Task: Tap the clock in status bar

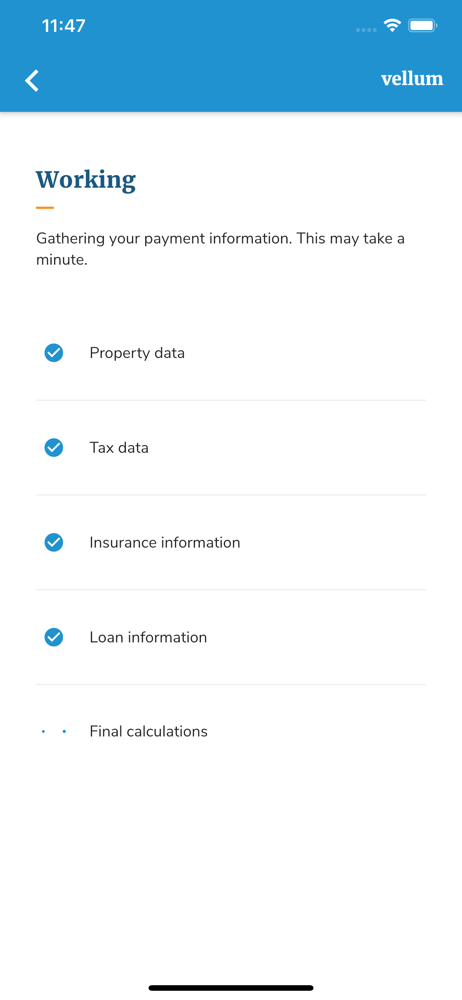Action: [x=63, y=26]
